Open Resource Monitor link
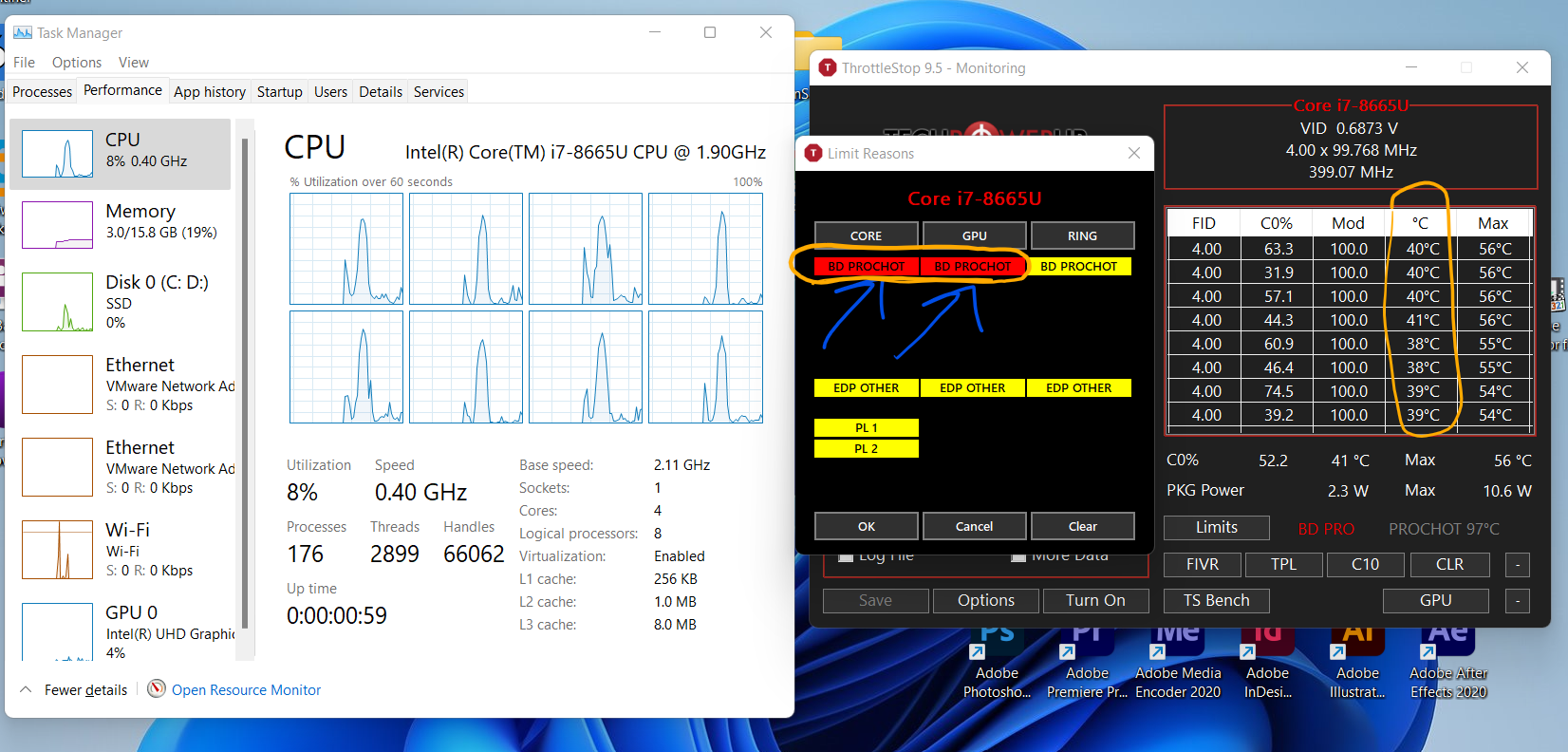Screen dimensions: 1568x752 tap(246, 689)
